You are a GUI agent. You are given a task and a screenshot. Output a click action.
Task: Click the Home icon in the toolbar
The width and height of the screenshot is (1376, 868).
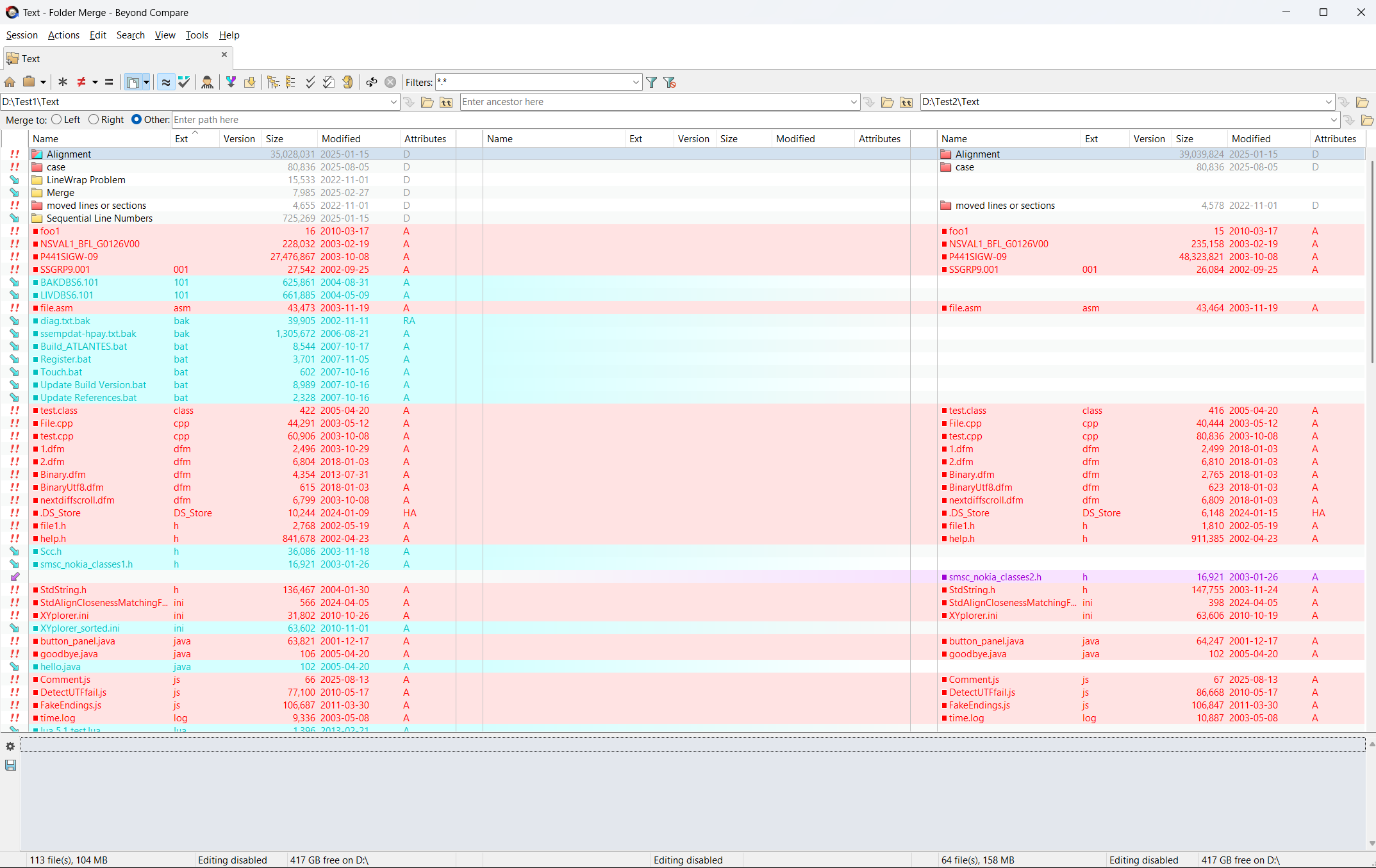pos(10,82)
